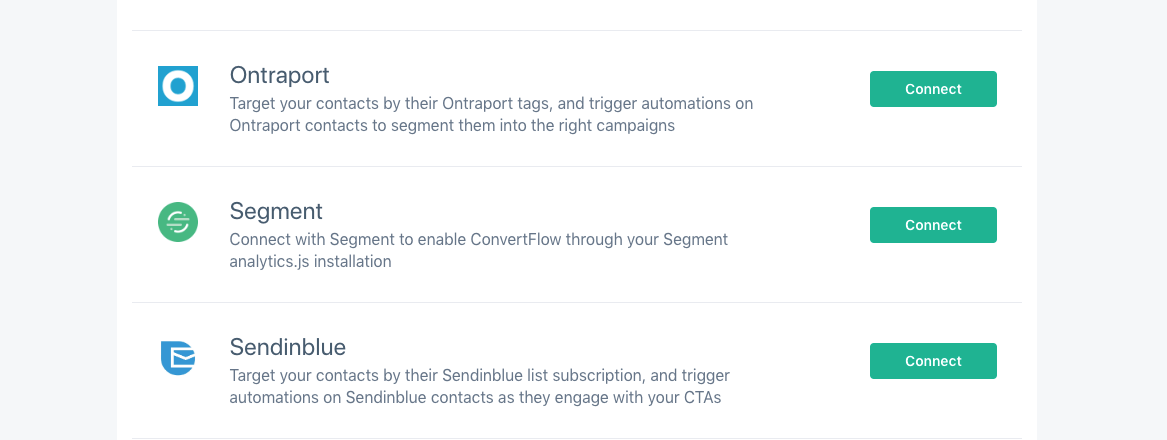Click the 'analytics.js installation' text
The width and height of the screenshot is (1167, 440).
pyautogui.click(x=310, y=262)
